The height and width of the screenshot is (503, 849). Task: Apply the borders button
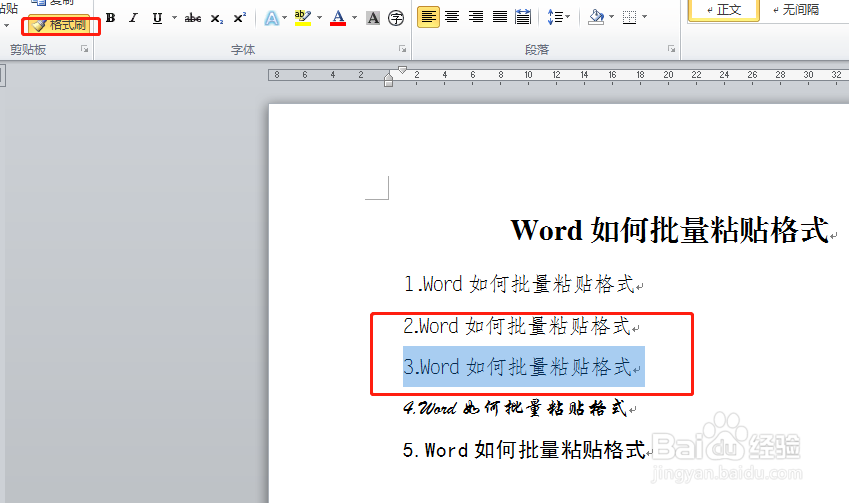pyautogui.click(x=629, y=17)
